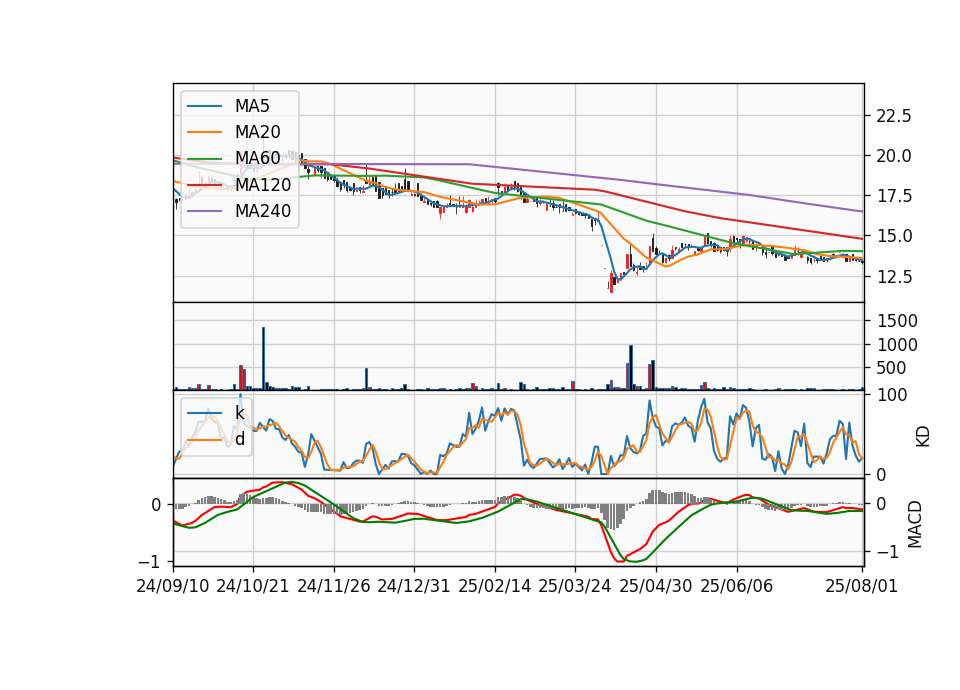The image size is (960, 690).
Task: Click the KD axis title
Action: (923, 437)
